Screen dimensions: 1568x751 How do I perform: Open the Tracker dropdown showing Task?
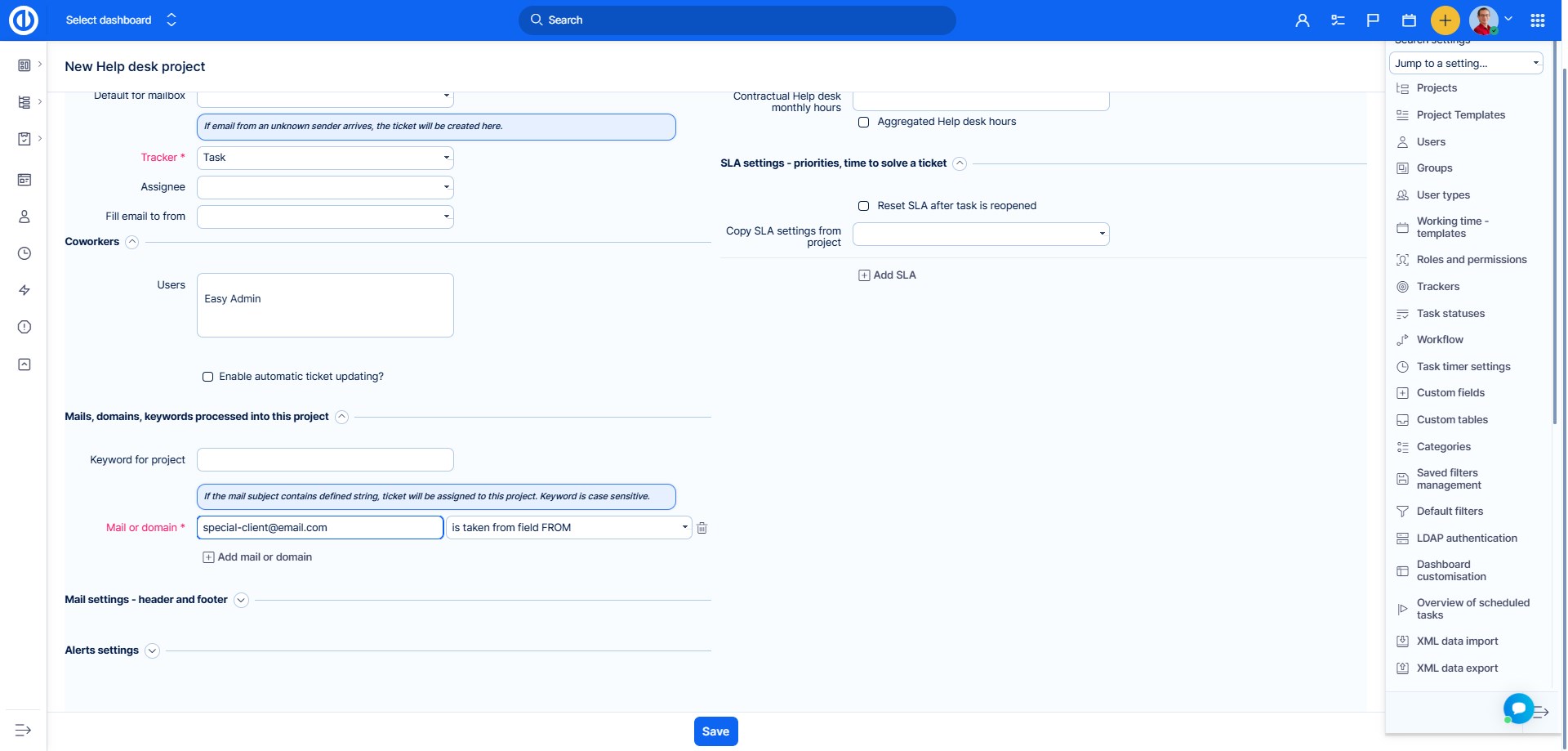pos(325,158)
